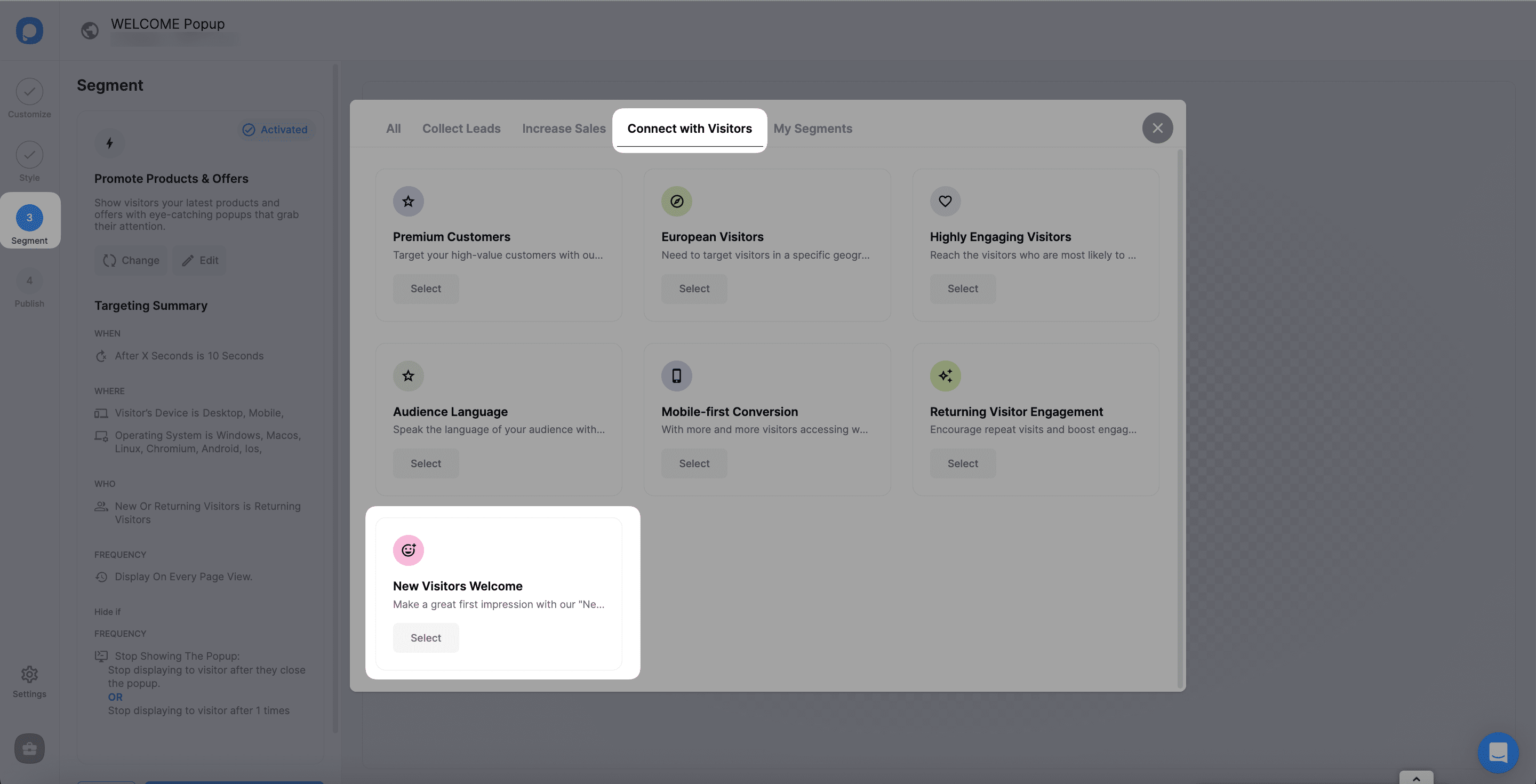Click the New Visitors Welcome title
This screenshot has width=1536, height=784.
(x=458, y=586)
